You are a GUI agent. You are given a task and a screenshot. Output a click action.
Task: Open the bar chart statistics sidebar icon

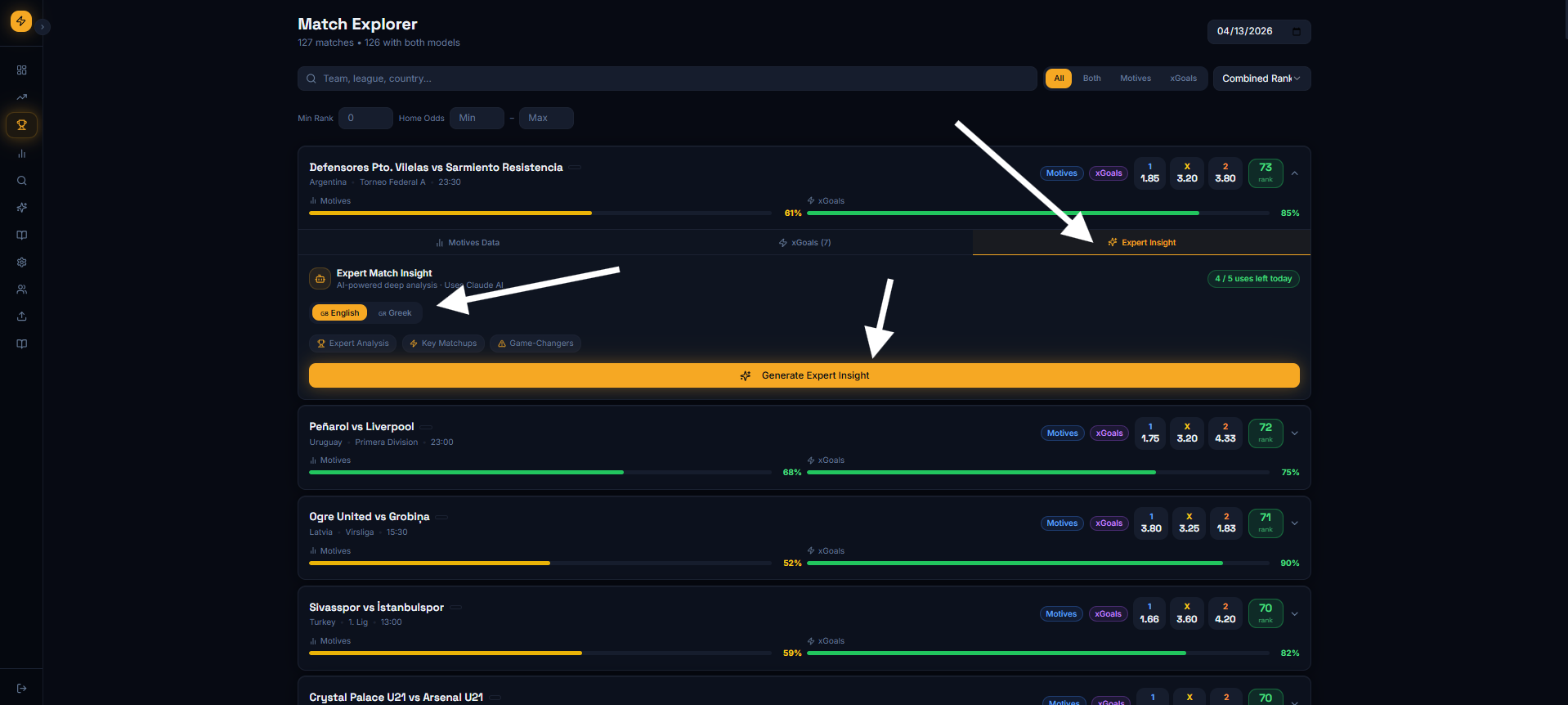[22, 154]
